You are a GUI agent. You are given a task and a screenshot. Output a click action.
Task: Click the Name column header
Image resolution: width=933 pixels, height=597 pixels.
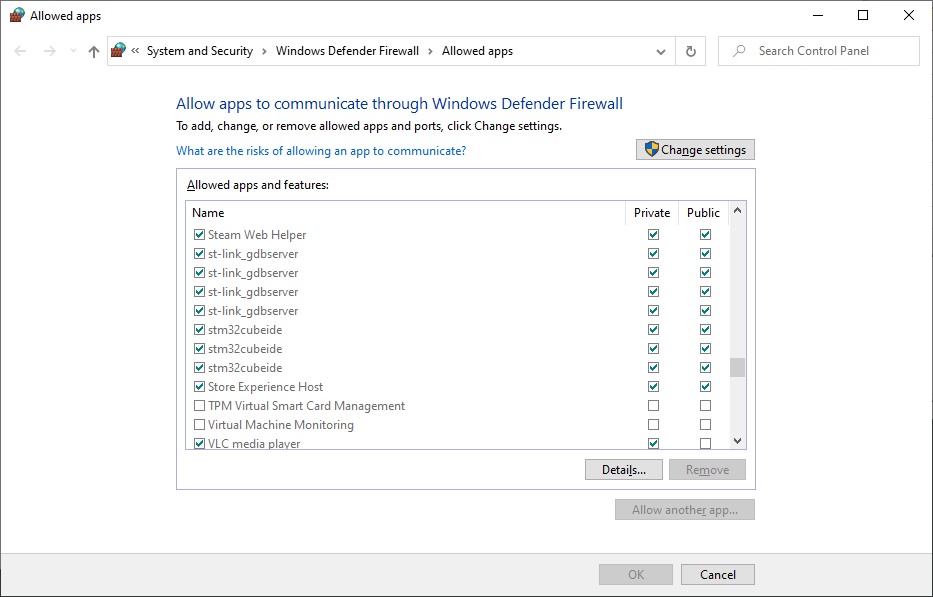pyautogui.click(x=208, y=212)
